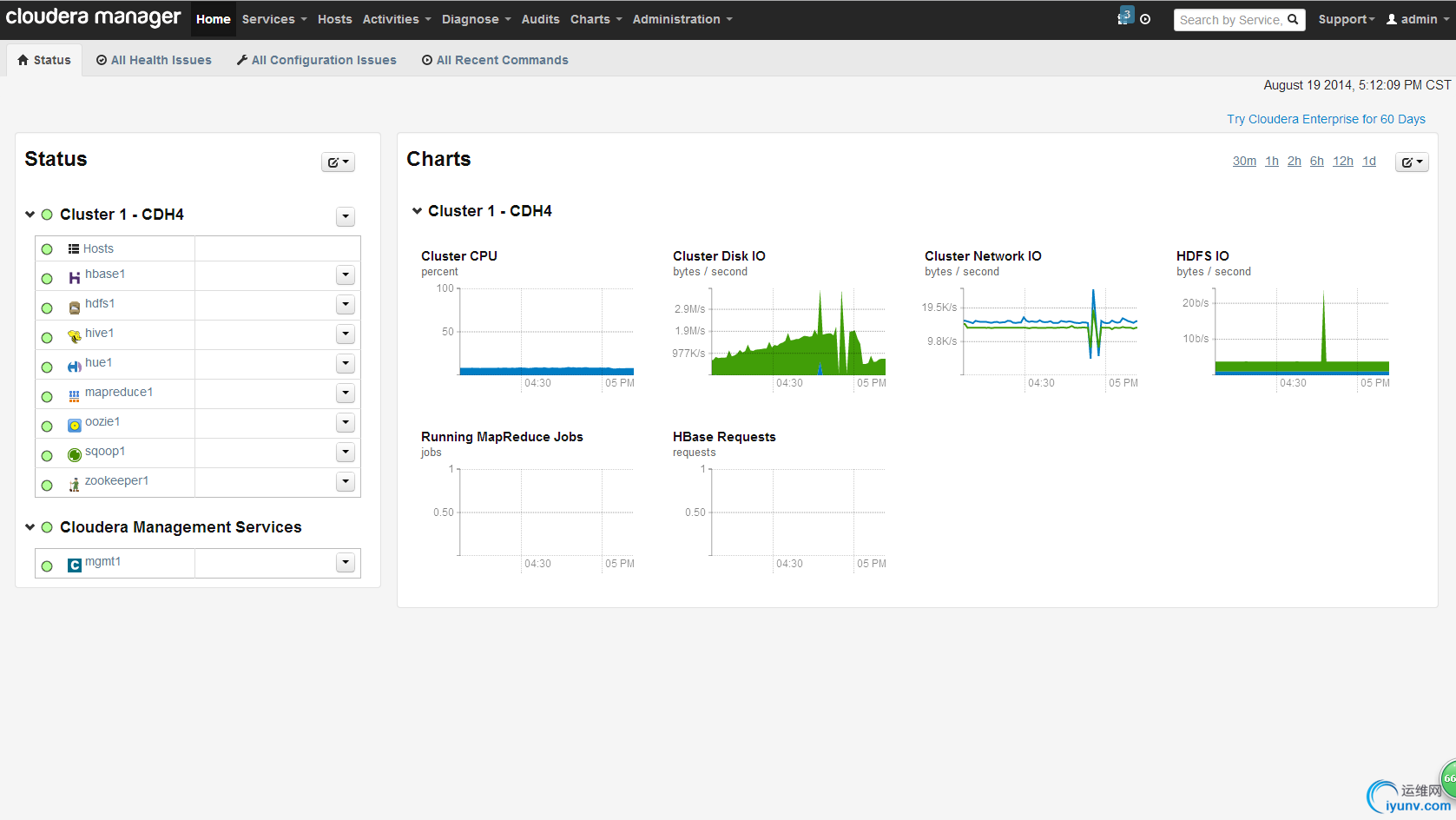Switch to All Recent Commands tab

point(495,60)
